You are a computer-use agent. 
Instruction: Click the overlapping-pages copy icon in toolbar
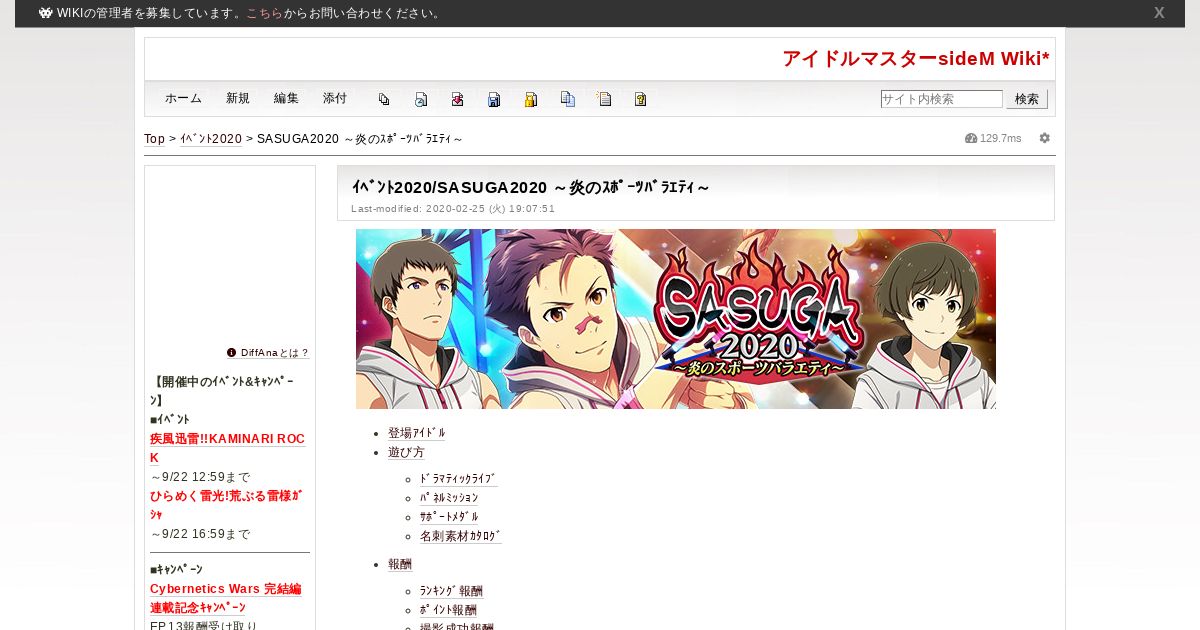384,99
